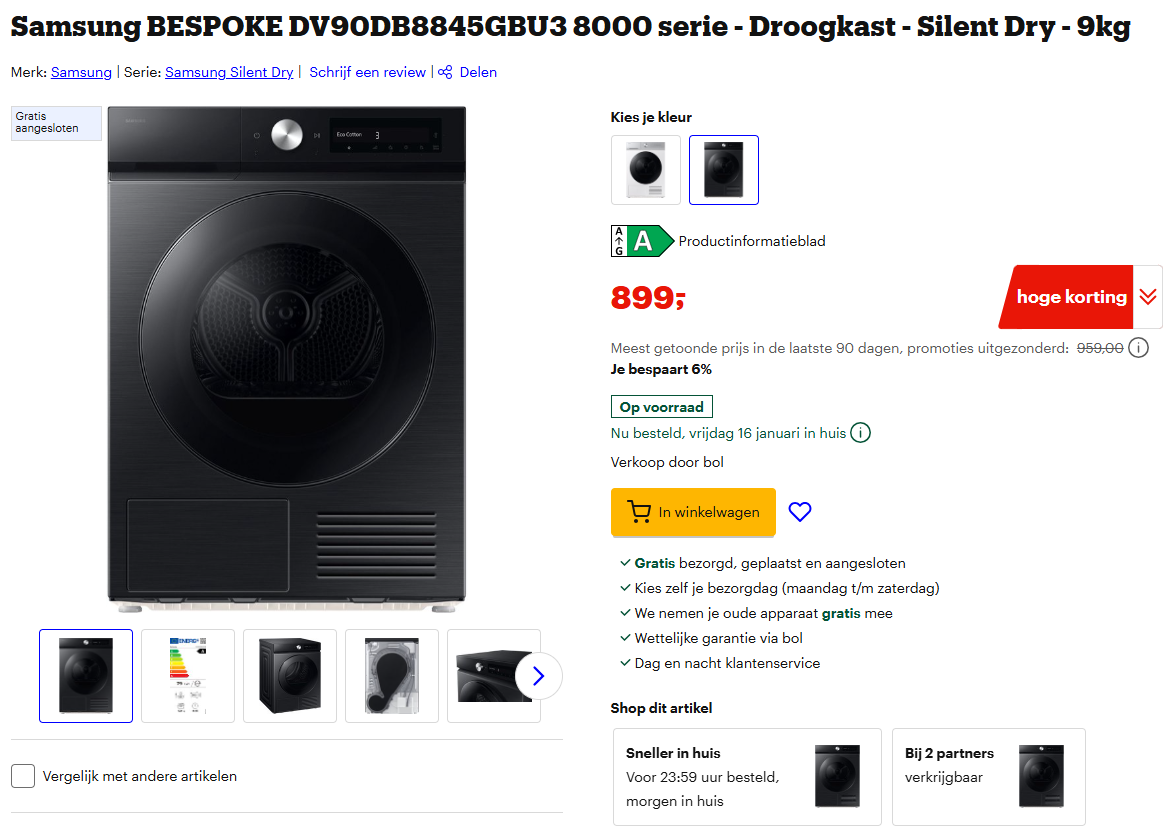
Task: Click the Delen share icon
Action: (x=444, y=72)
